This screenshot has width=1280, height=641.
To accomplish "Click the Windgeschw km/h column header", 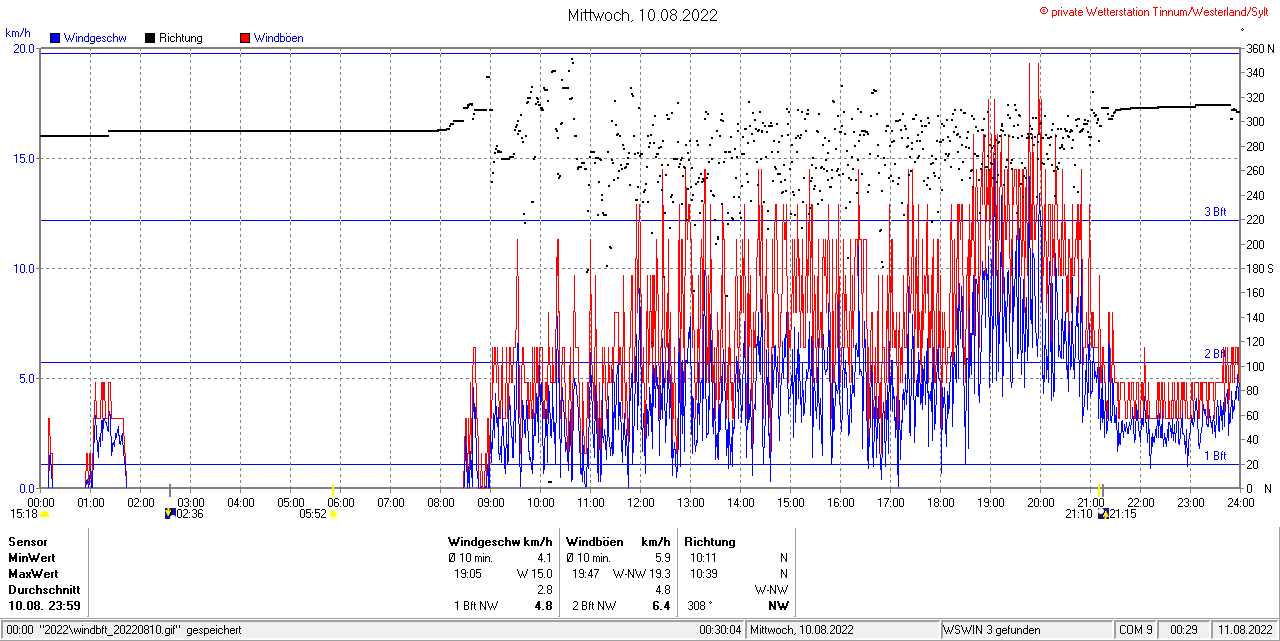I will 500,541.
